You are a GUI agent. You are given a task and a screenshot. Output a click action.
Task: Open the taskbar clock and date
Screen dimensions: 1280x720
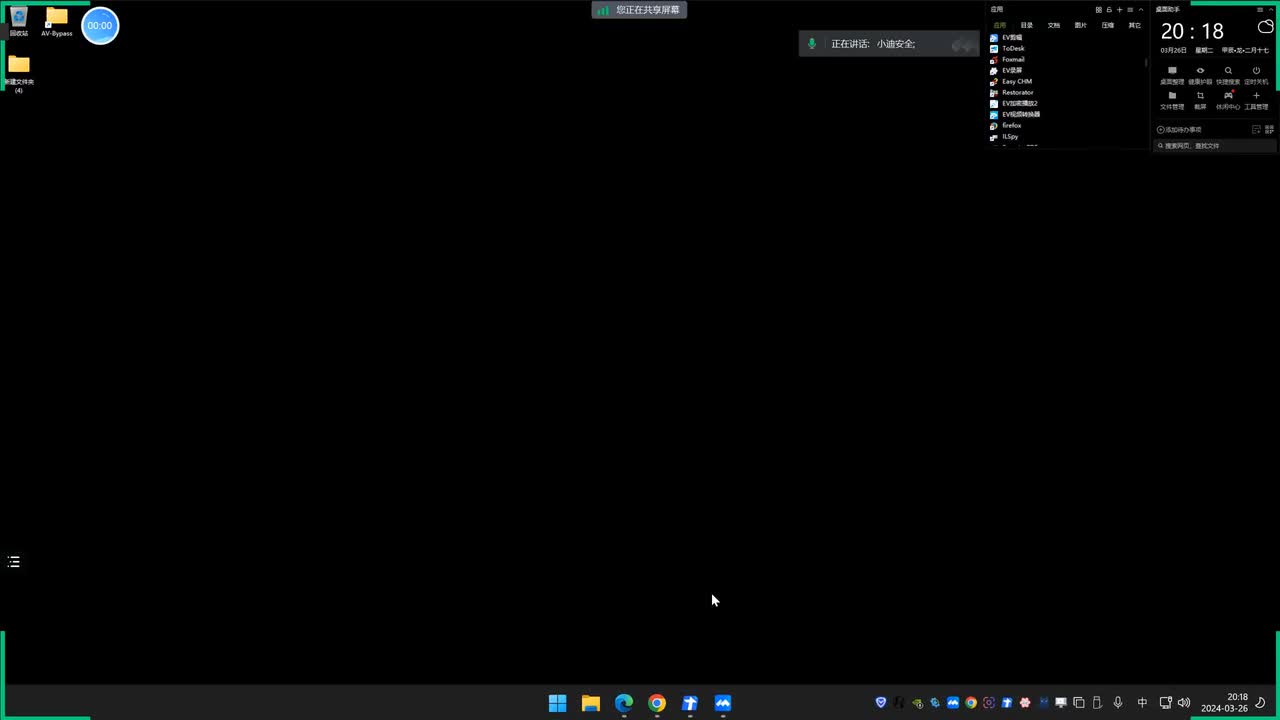(x=1225, y=703)
